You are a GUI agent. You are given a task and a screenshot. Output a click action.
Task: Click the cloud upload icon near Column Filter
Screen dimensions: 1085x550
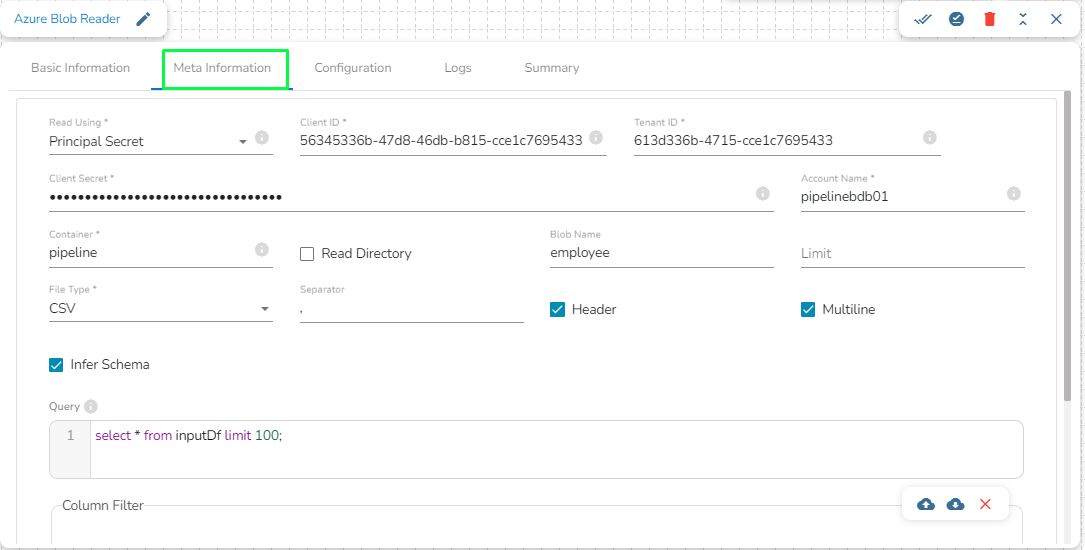pyautogui.click(x=925, y=504)
